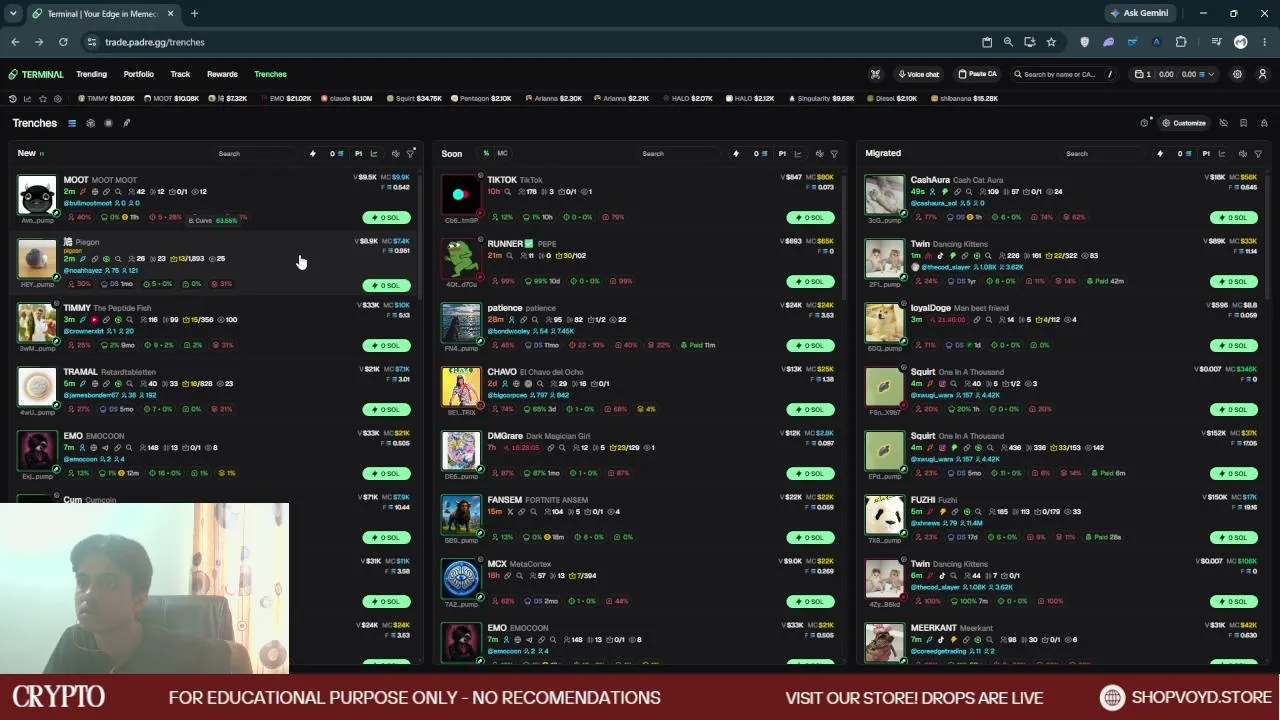Image resolution: width=1280 pixels, height=720 pixels.
Task: Quick buy TIKTOK with 0 SOL button
Action: click(x=811, y=217)
